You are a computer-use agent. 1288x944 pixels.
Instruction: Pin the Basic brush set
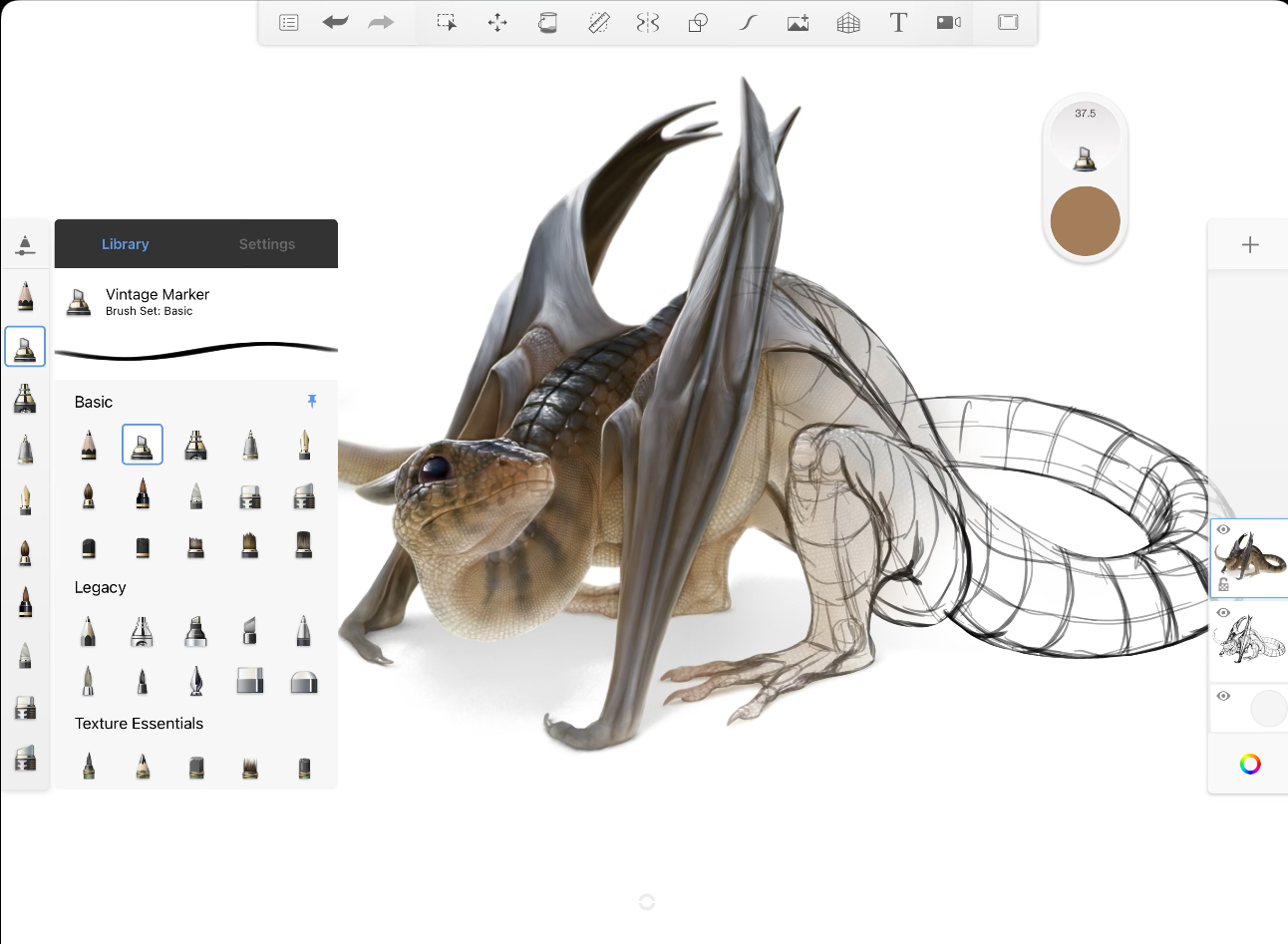tap(312, 401)
